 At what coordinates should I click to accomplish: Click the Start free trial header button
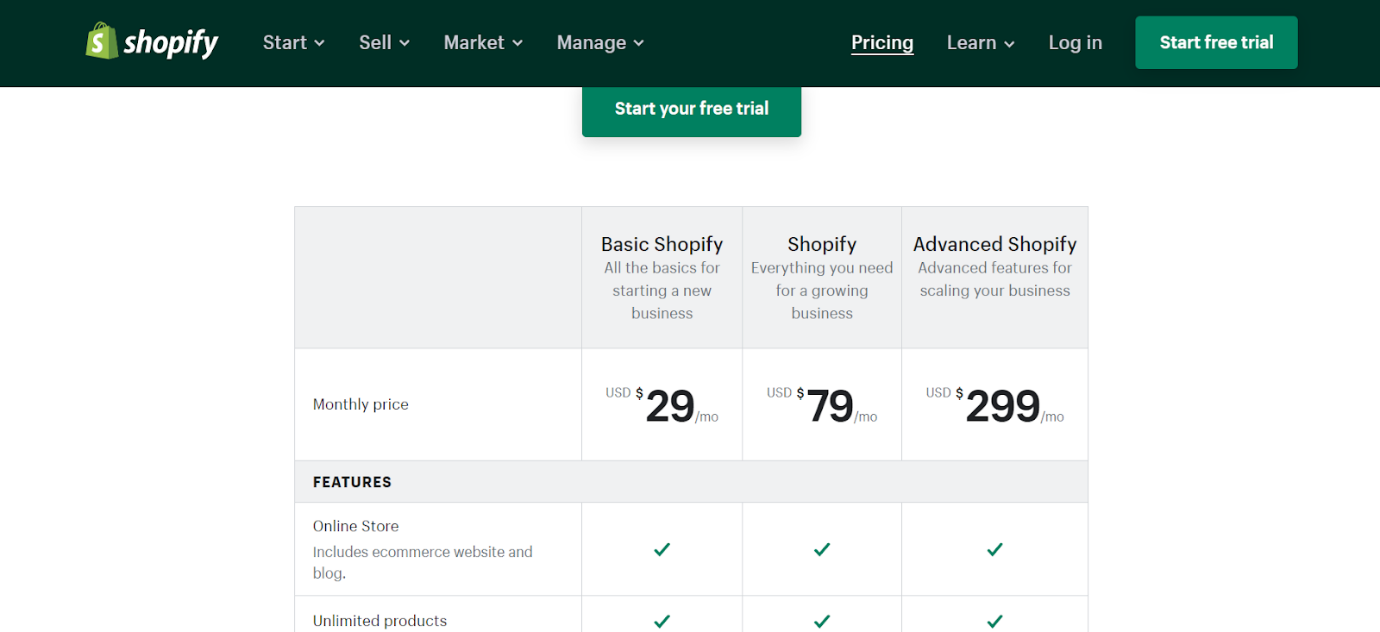pyautogui.click(x=1216, y=42)
